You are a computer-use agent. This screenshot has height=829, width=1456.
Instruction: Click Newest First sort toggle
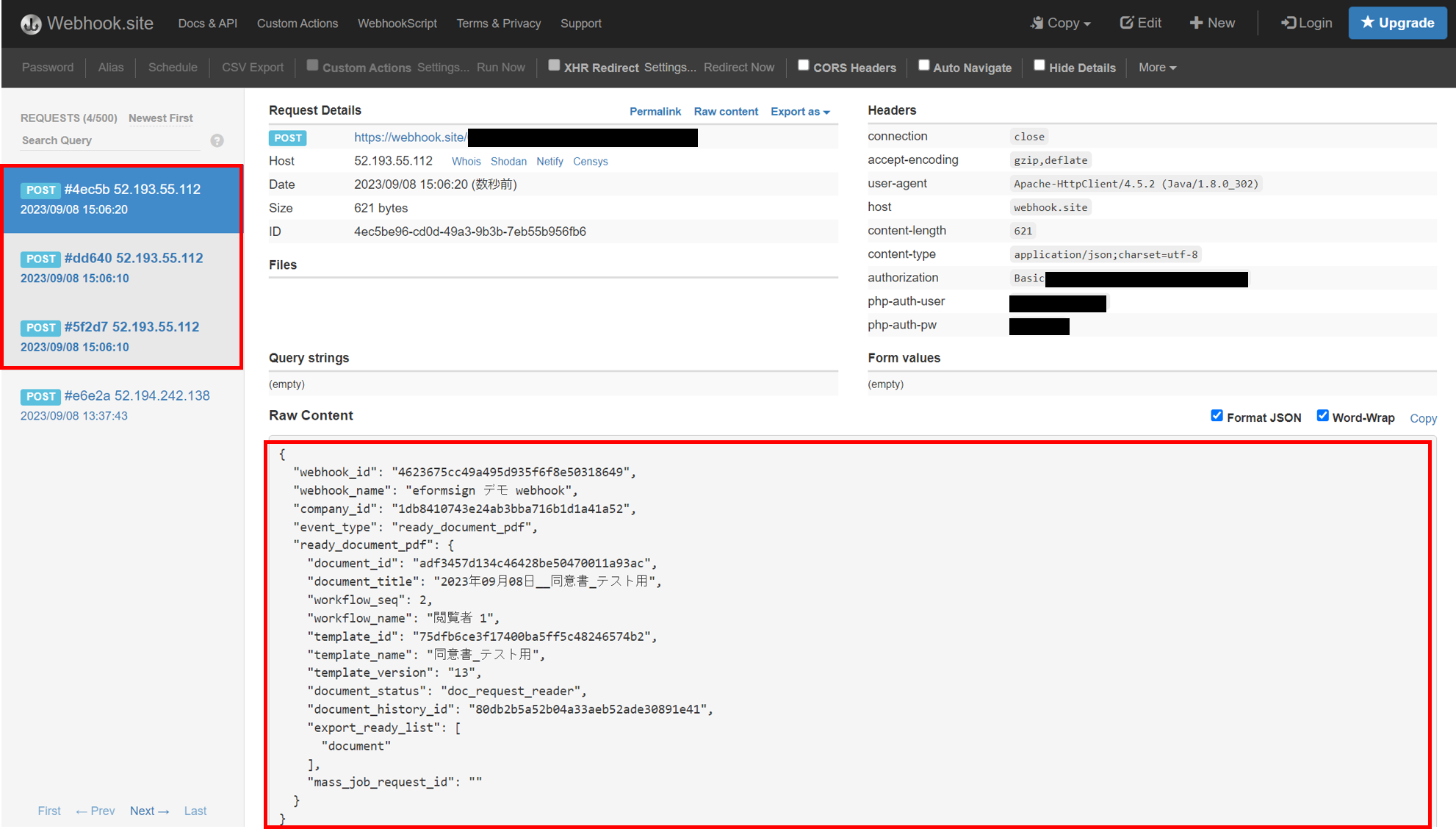161,118
